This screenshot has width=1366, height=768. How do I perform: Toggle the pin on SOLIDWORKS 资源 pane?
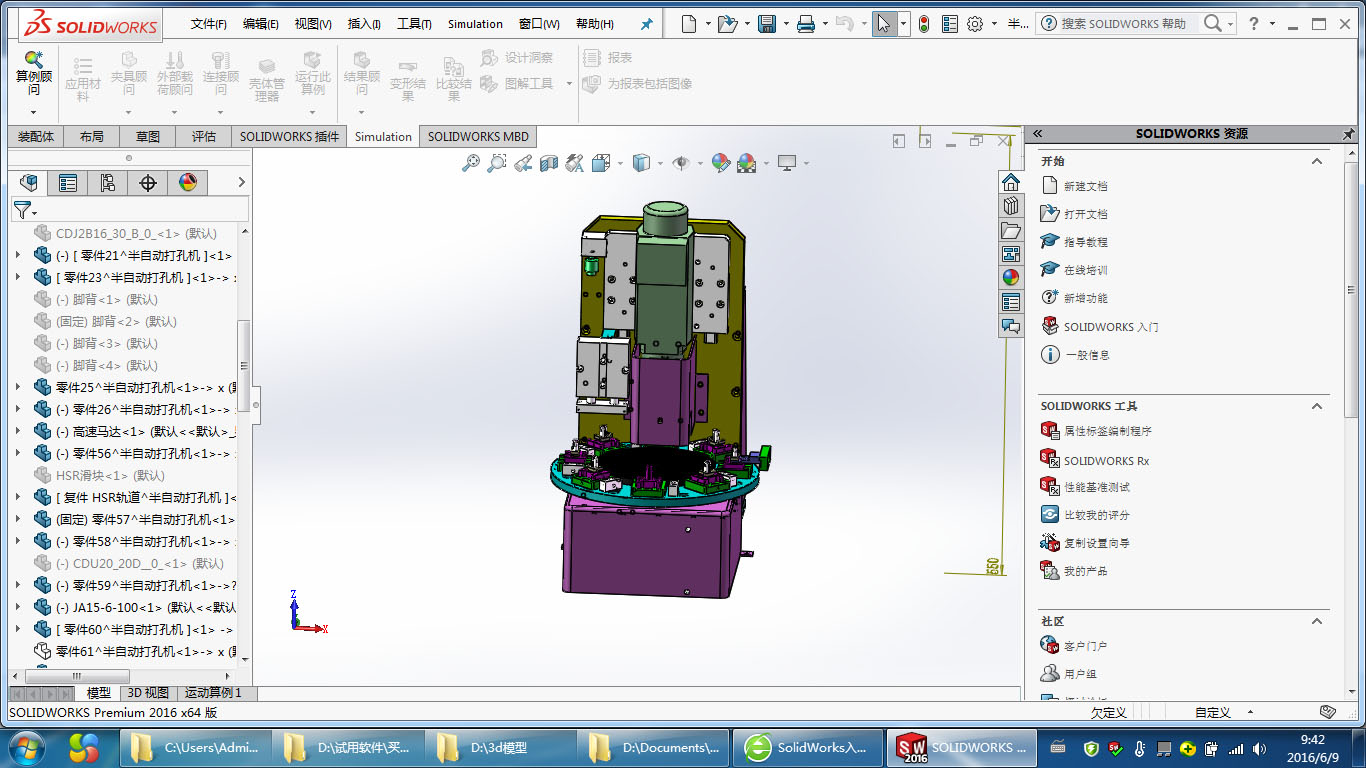[1348, 133]
